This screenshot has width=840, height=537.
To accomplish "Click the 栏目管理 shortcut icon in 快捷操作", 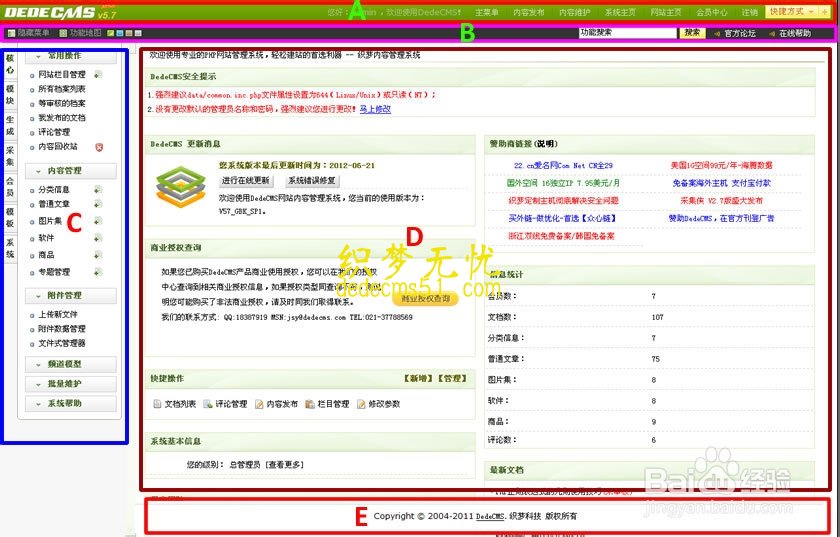I will [x=310, y=404].
